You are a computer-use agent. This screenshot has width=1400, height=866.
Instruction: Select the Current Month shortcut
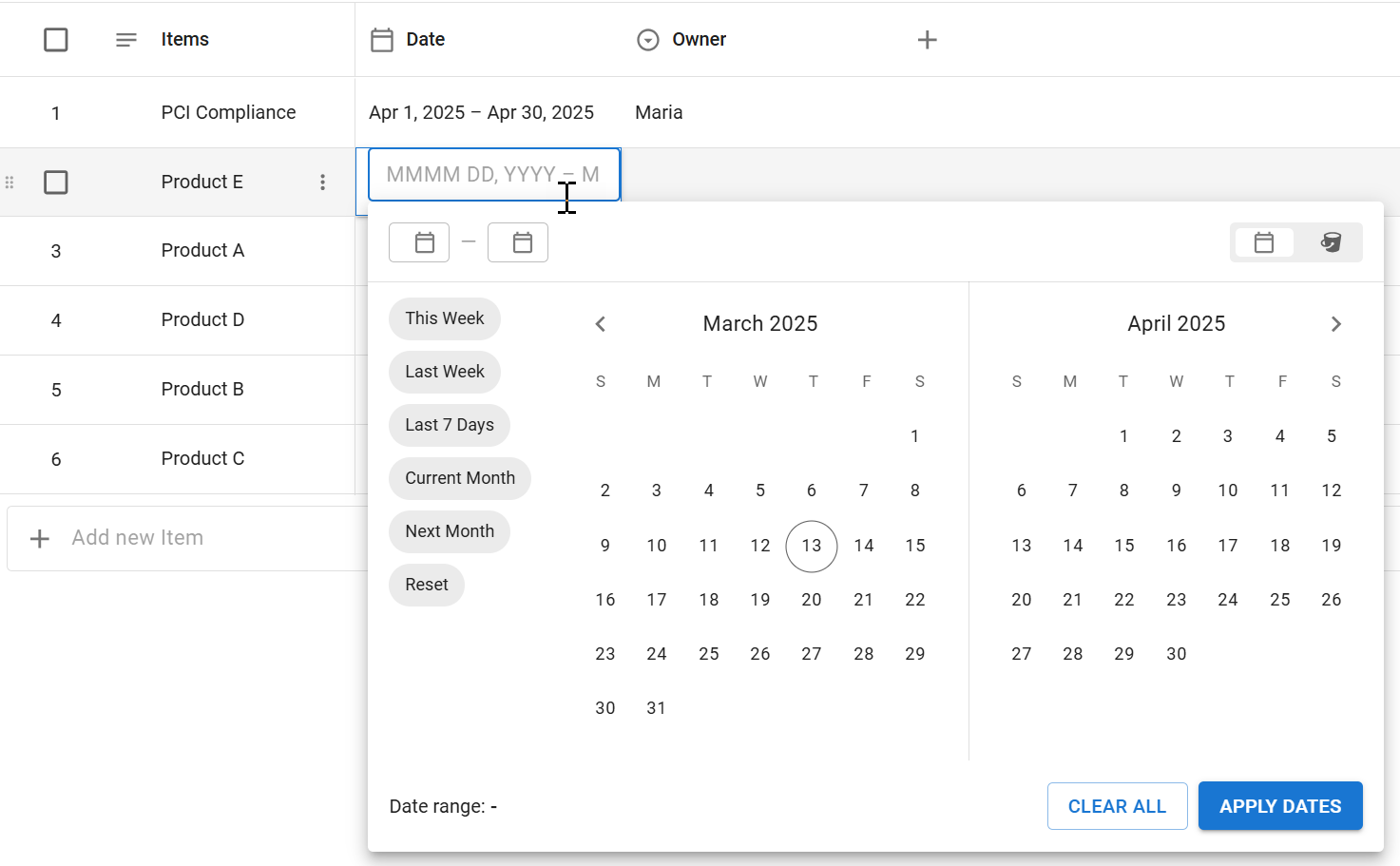tap(459, 478)
